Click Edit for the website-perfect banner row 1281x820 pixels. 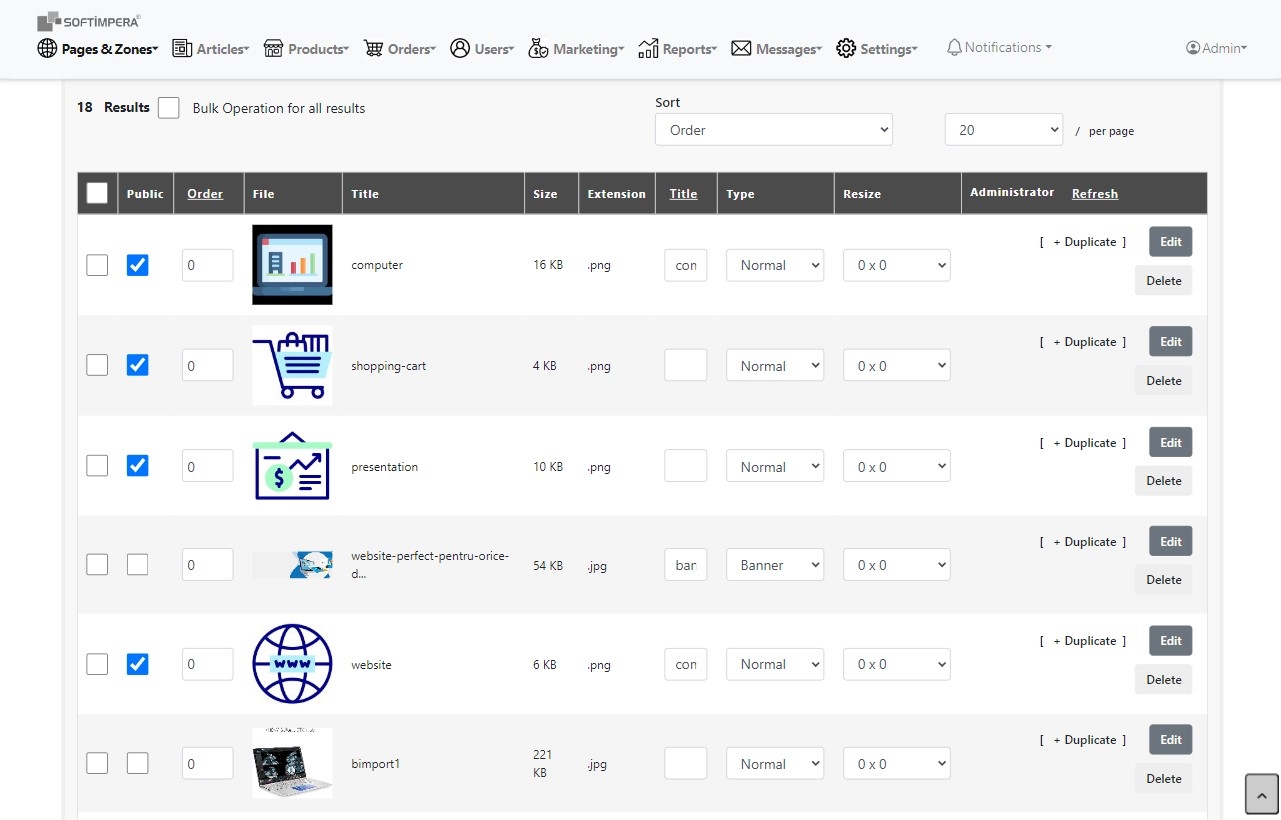click(1171, 541)
